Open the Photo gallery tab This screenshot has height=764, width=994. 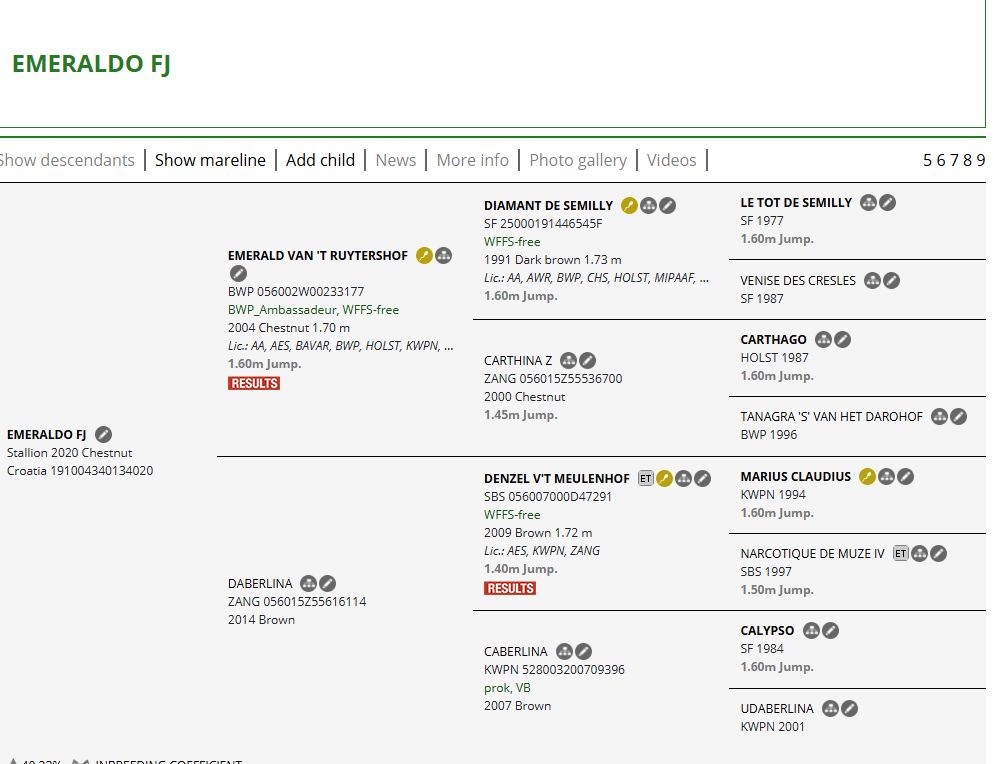(x=578, y=160)
